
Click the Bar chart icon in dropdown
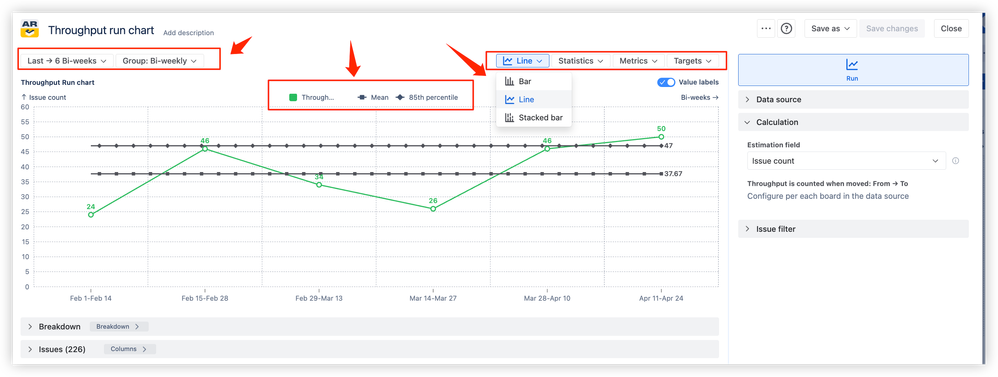click(509, 82)
